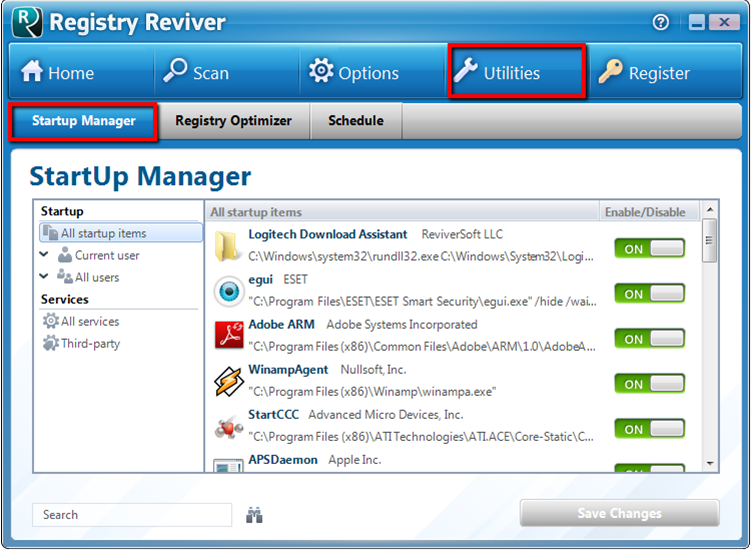Turn off the egui startup switch

click(x=649, y=294)
